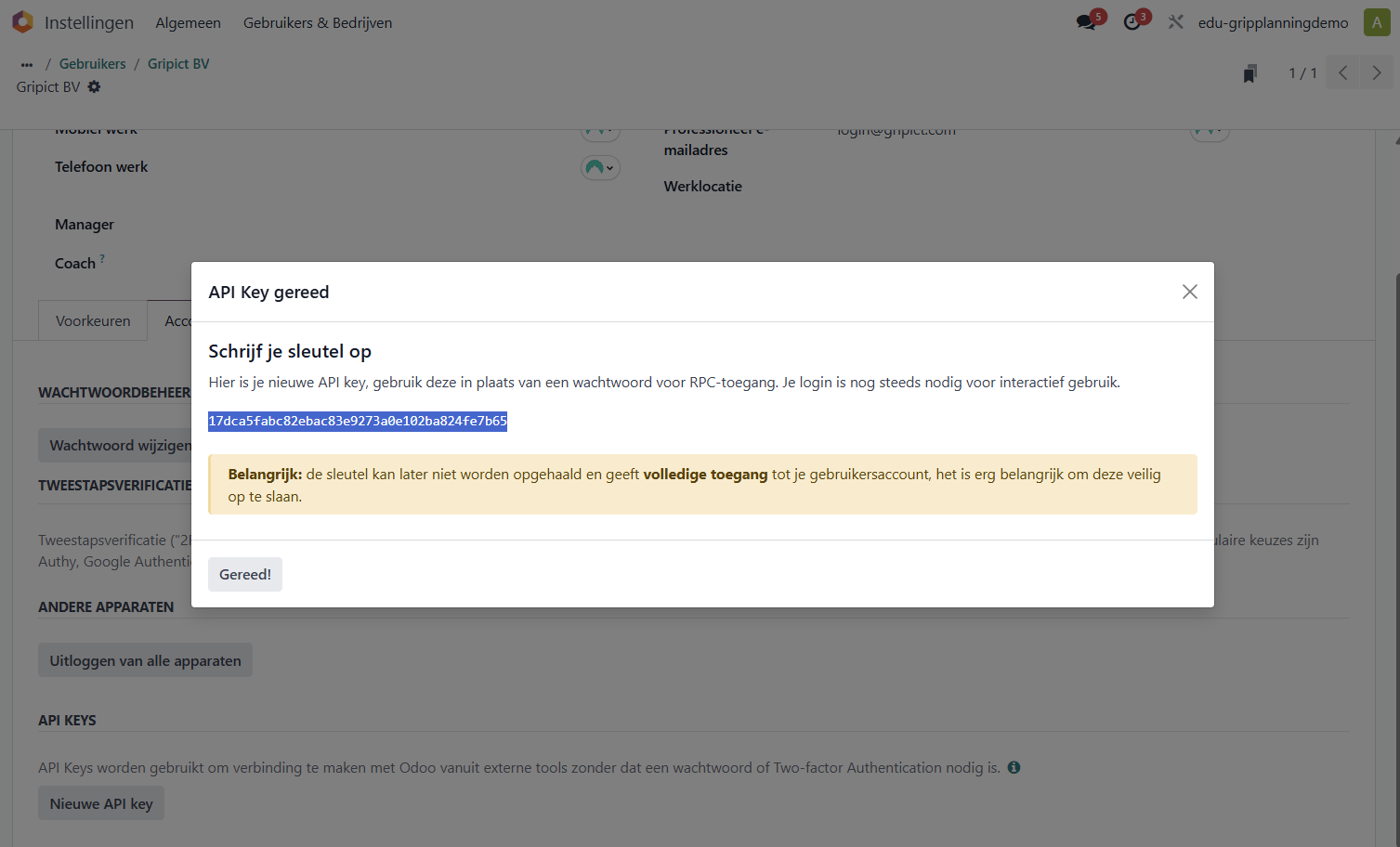Click the Odoo app logo icon

pos(22,22)
